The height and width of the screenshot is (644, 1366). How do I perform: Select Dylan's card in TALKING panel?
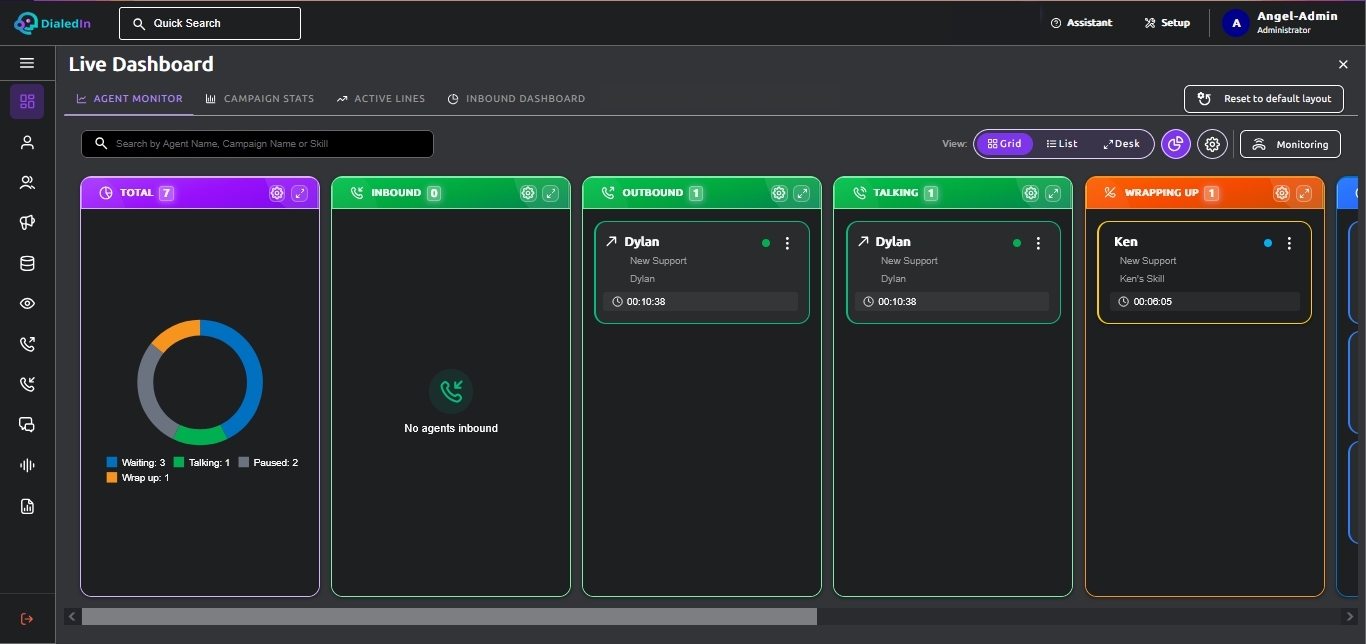953,272
